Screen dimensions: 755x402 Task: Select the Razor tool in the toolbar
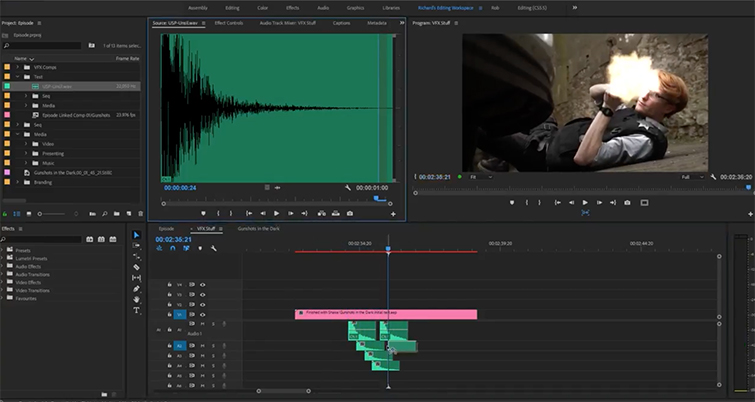click(x=137, y=267)
